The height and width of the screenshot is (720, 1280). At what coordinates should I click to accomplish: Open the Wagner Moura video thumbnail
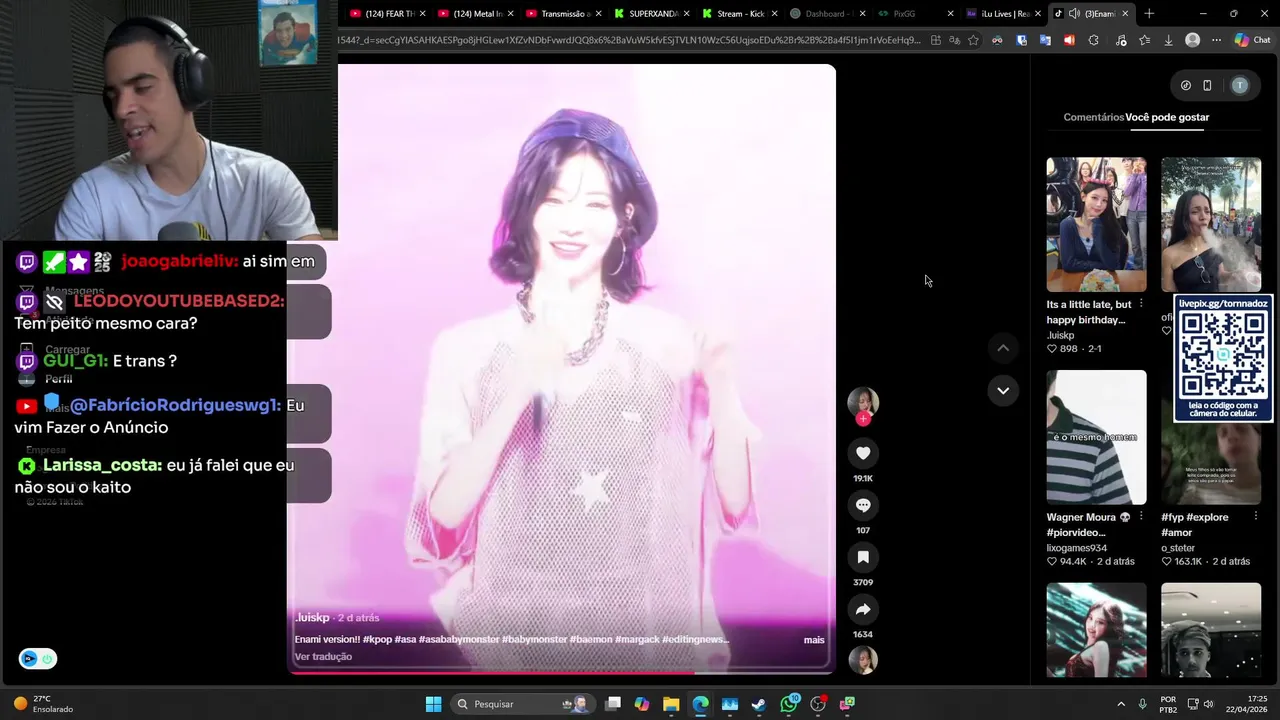point(1096,437)
